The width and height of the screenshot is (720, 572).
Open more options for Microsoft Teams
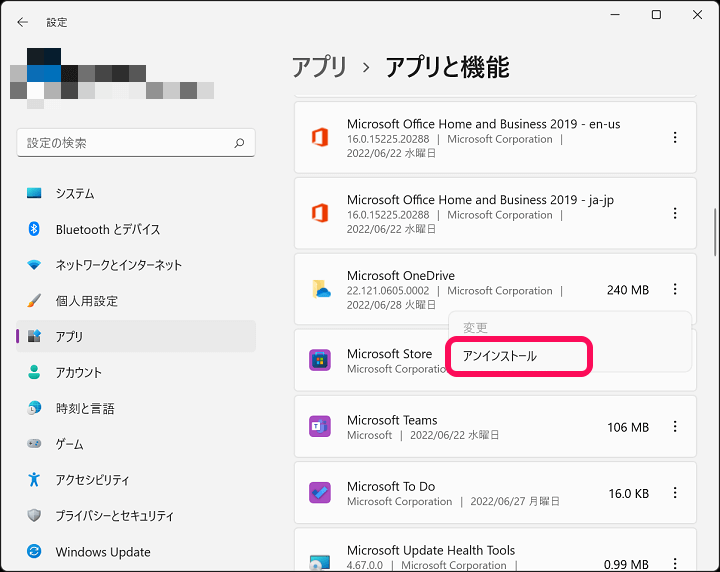pyautogui.click(x=675, y=427)
